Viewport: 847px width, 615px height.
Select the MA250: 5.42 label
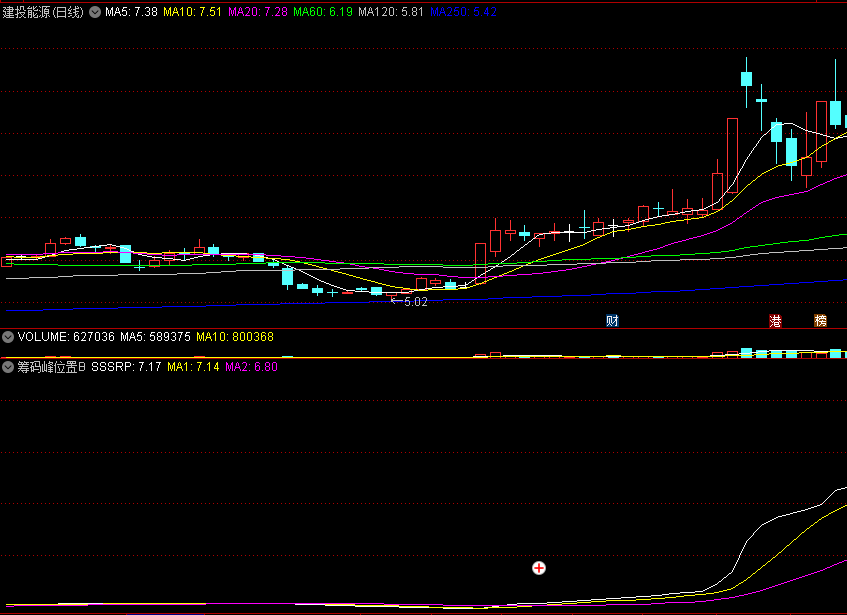click(x=463, y=12)
